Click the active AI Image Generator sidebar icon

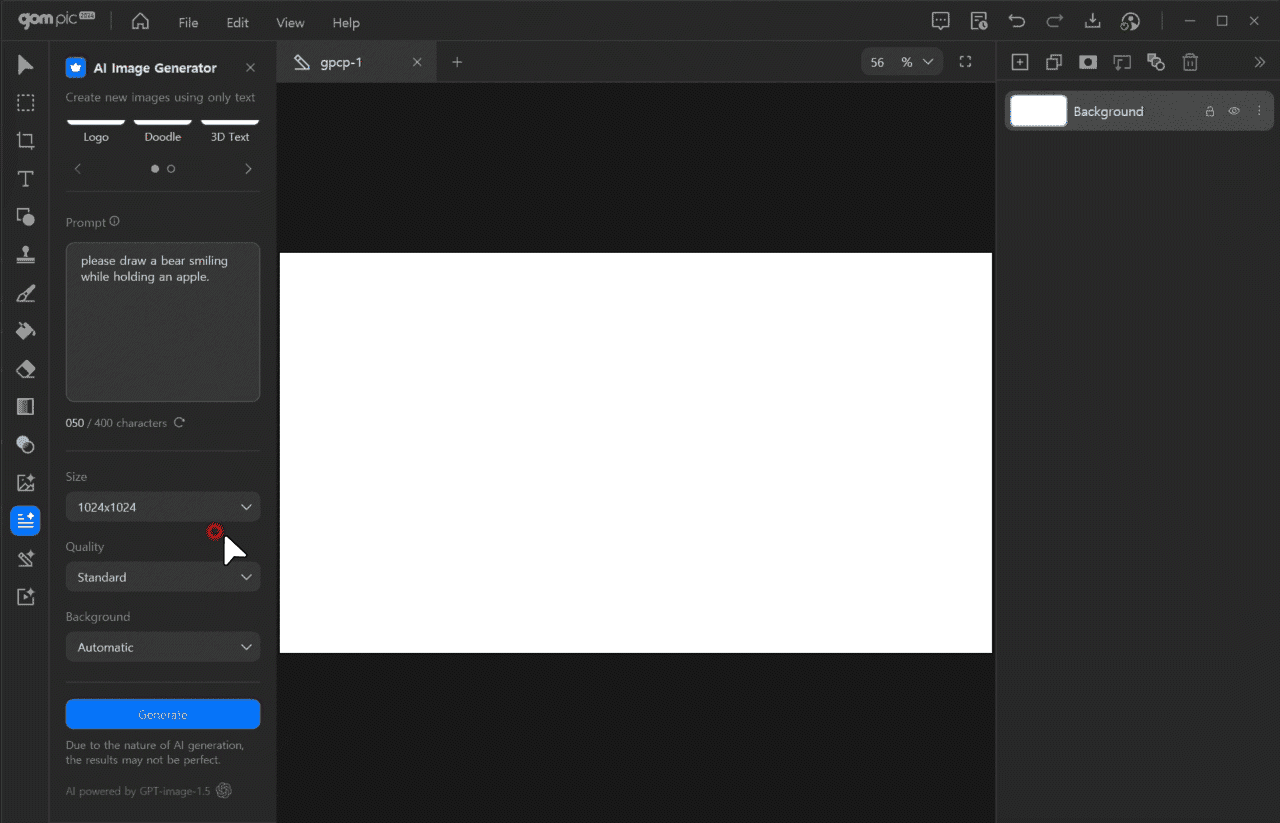tap(25, 521)
